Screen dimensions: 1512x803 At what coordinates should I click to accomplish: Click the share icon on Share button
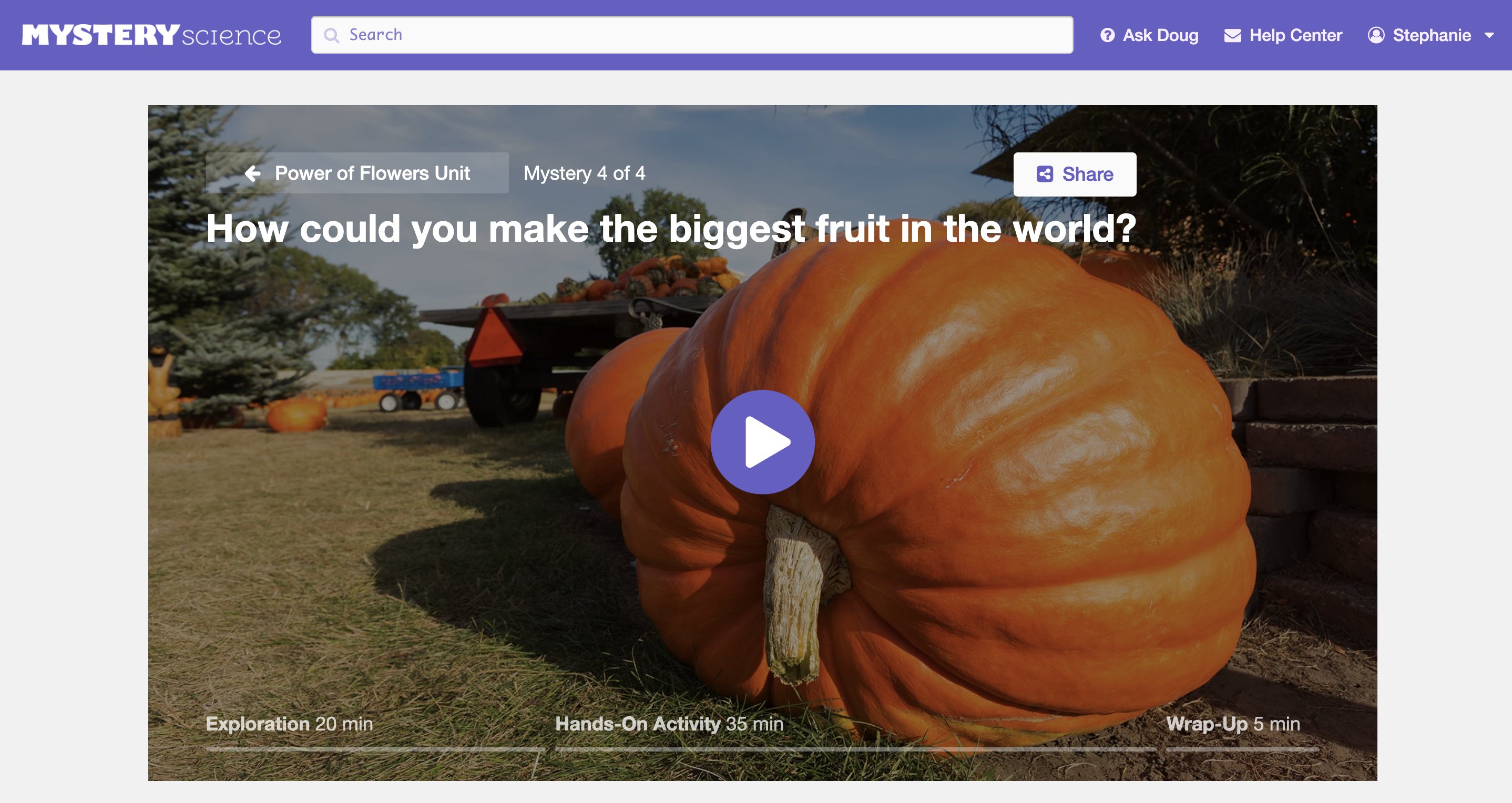pos(1044,174)
